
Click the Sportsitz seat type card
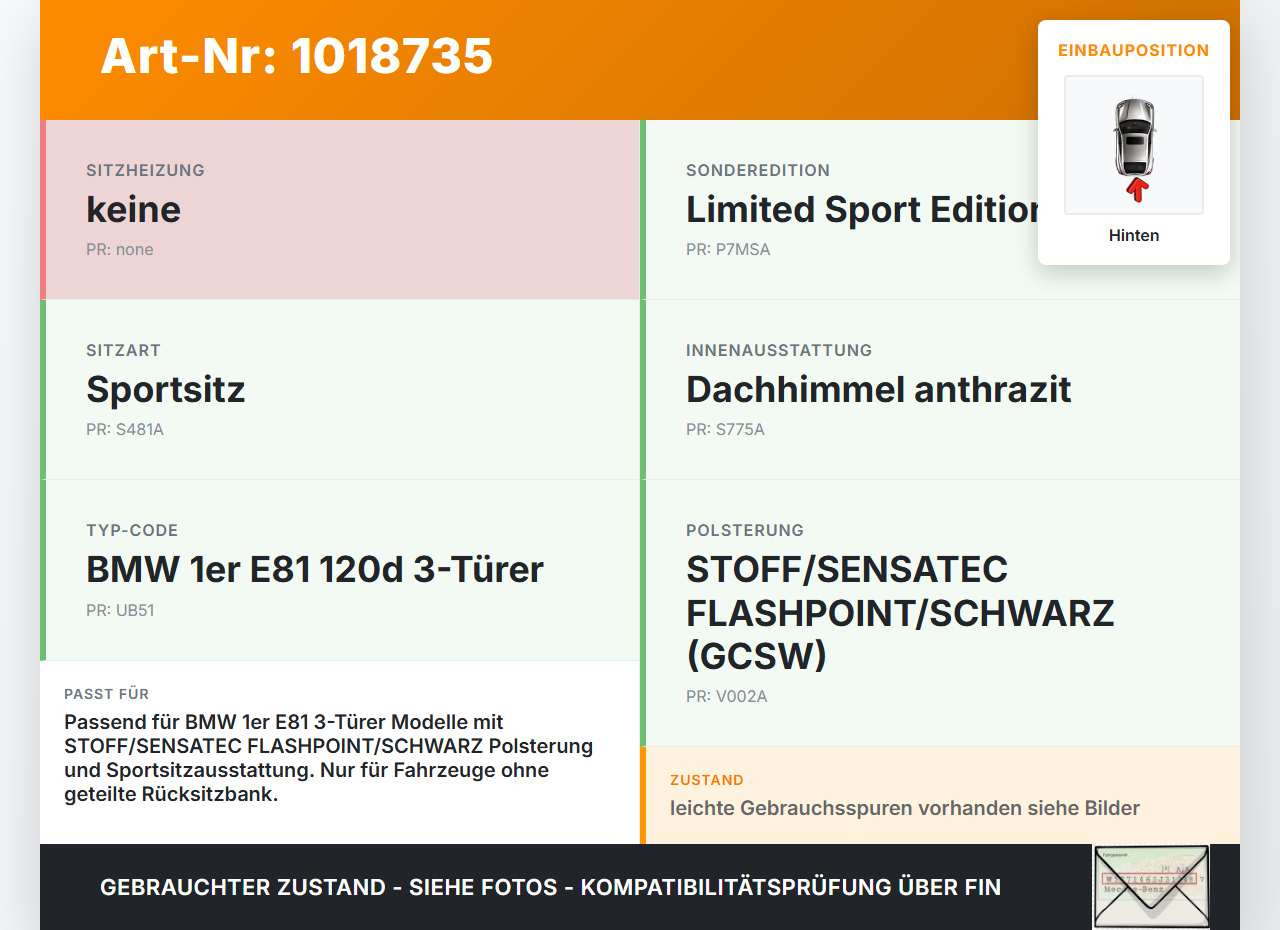pyautogui.click(x=340, y=390)
